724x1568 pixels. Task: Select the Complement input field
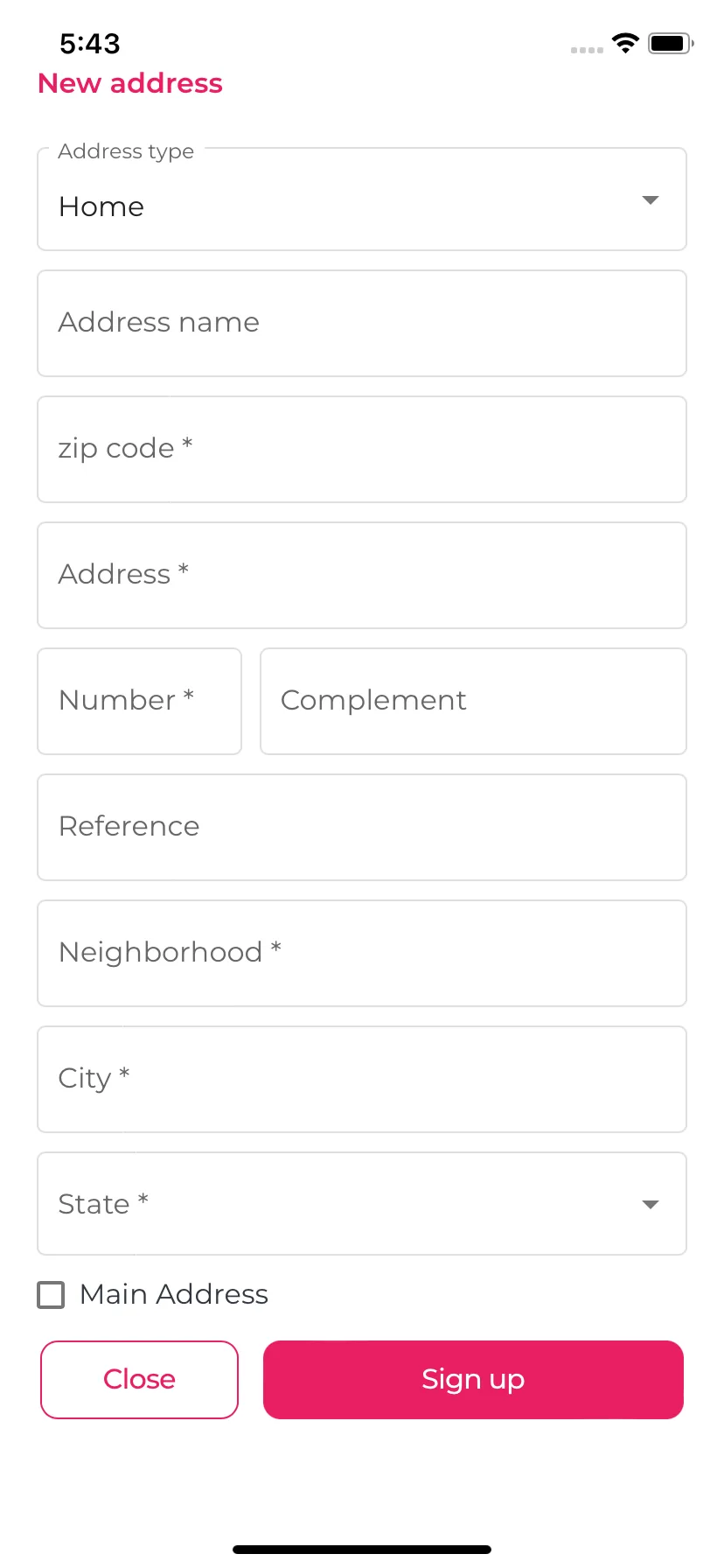point(473,702)
